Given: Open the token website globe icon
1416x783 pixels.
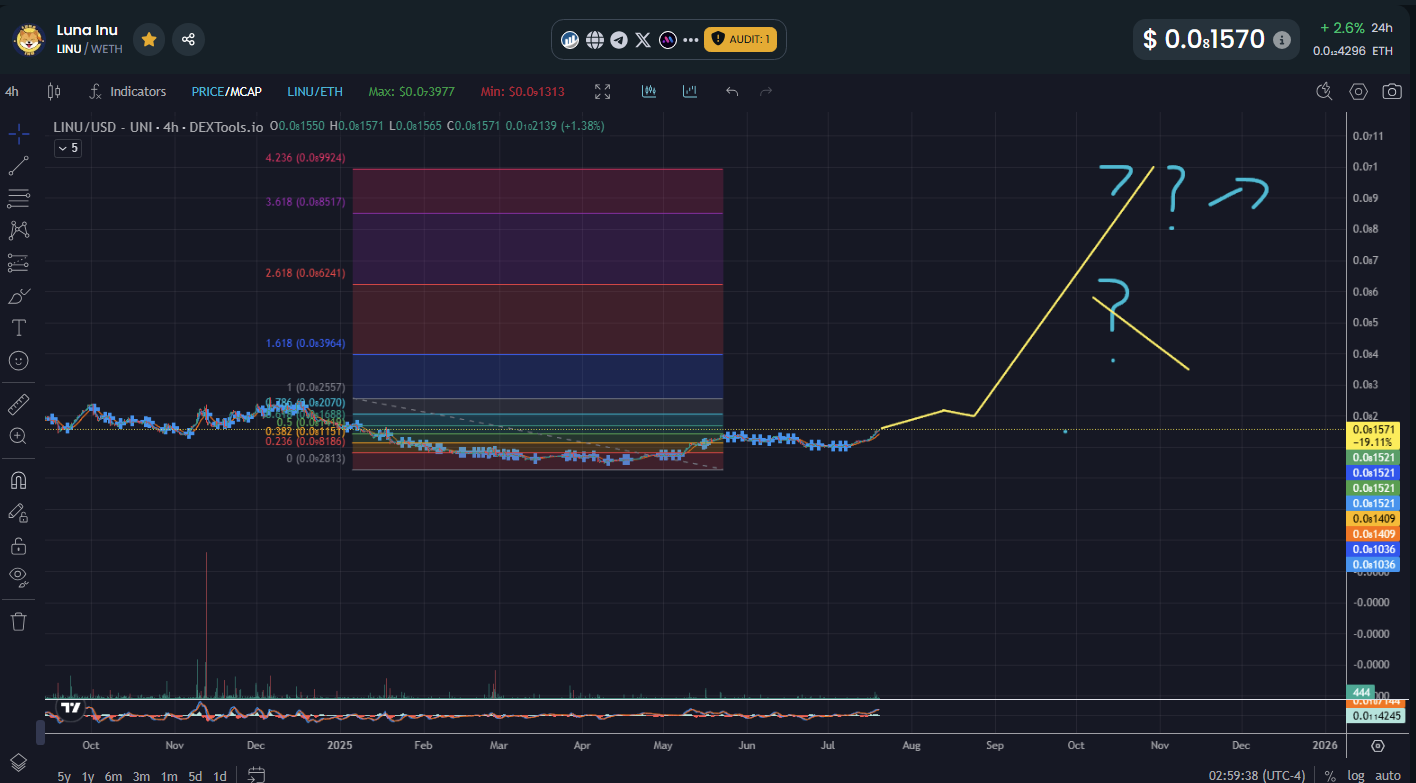Looking at the screenshot, I should (595, 40).
